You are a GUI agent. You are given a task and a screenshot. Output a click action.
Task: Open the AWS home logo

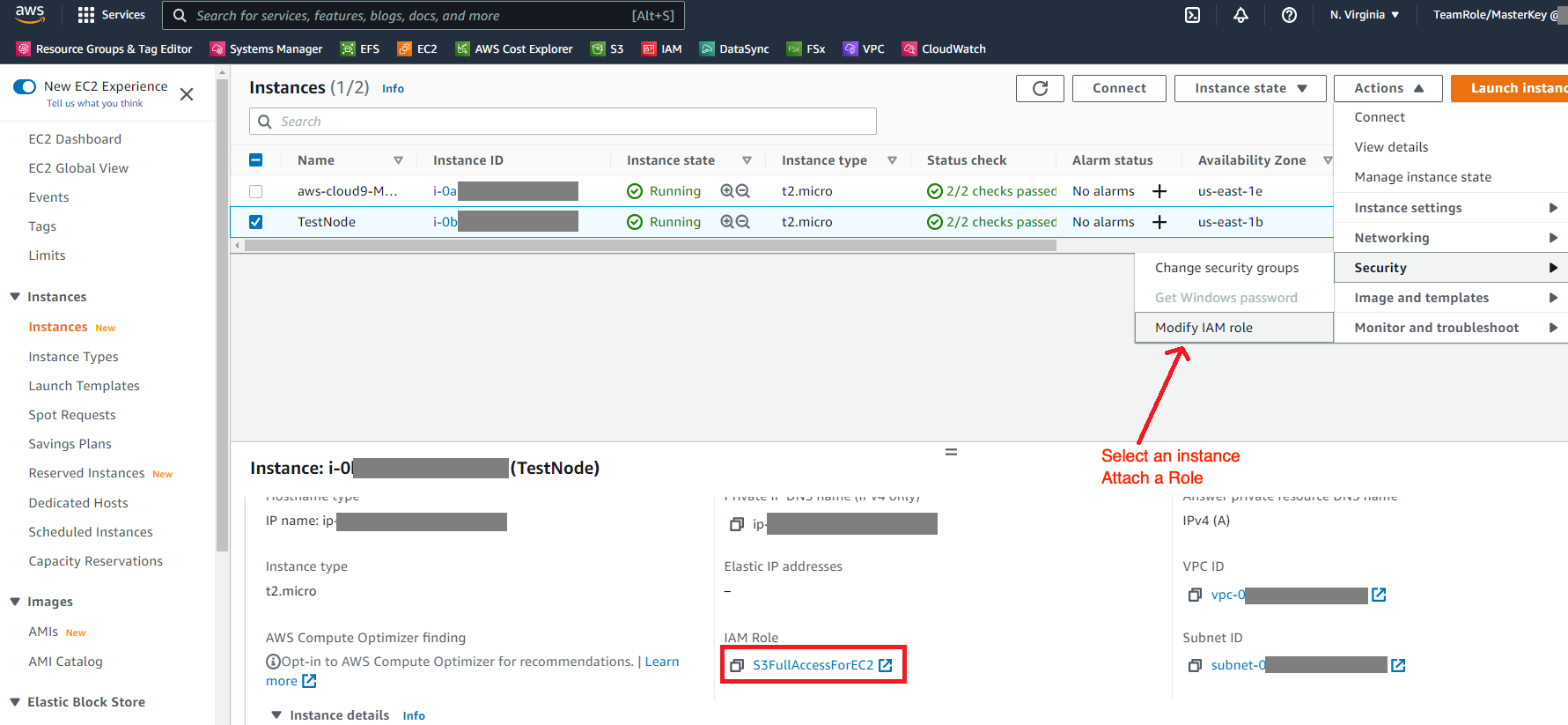click(x=30, y=14)
